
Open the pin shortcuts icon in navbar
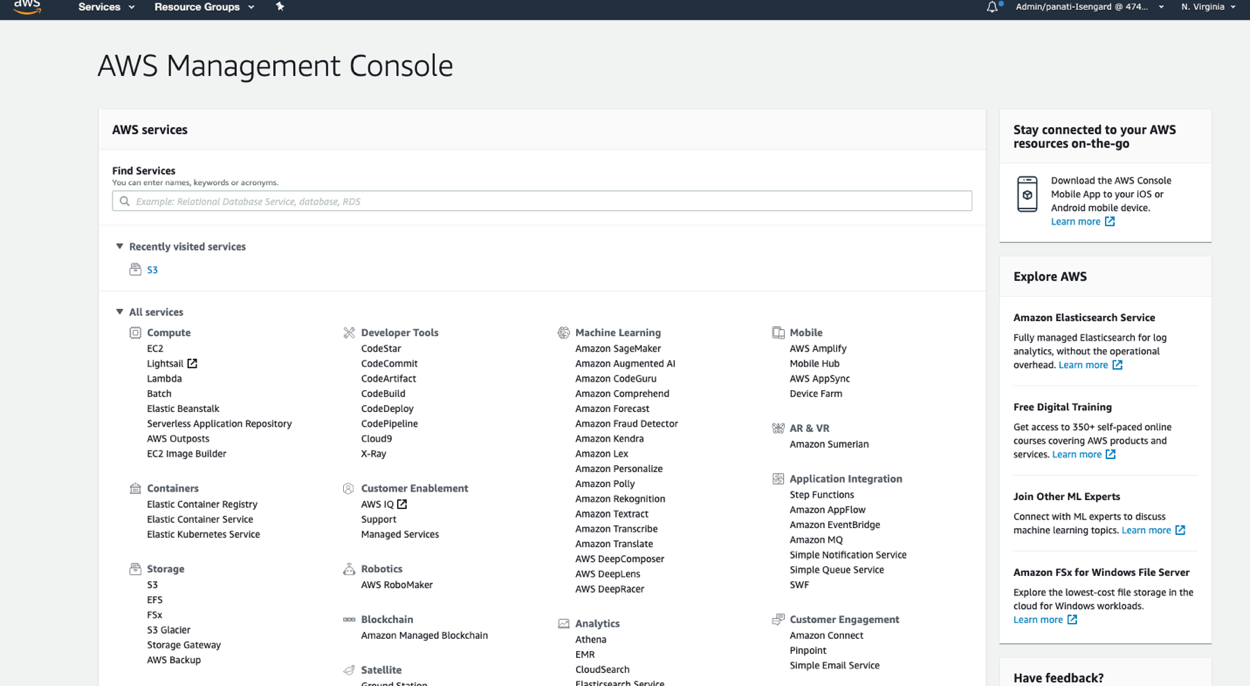[x=280, y=7]
